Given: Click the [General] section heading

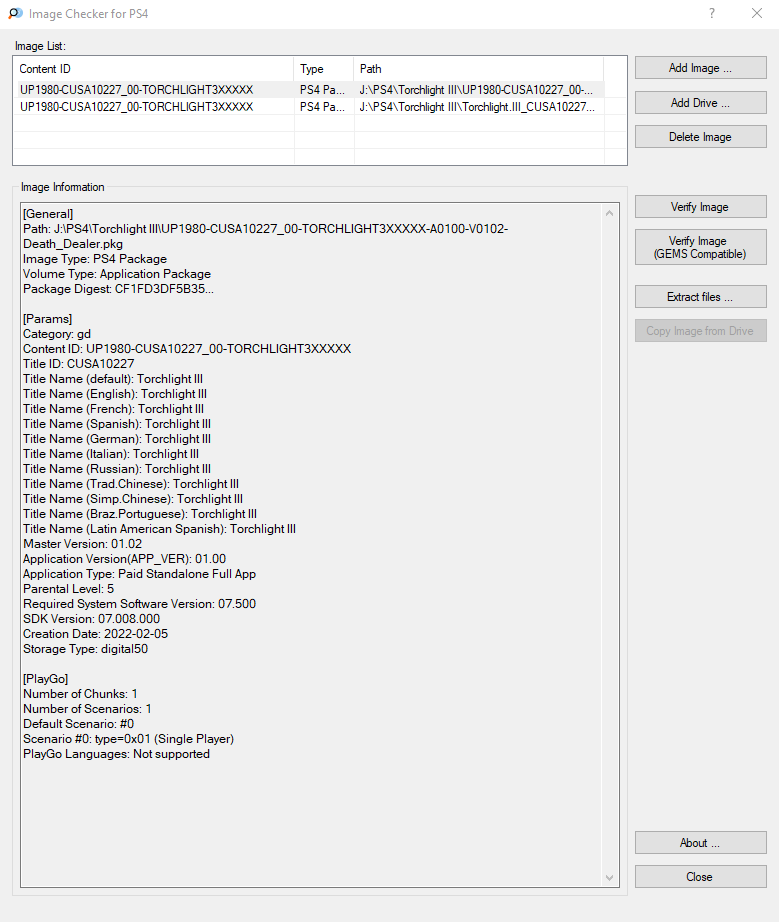Looking at the screenshot, I should [48, 213].
